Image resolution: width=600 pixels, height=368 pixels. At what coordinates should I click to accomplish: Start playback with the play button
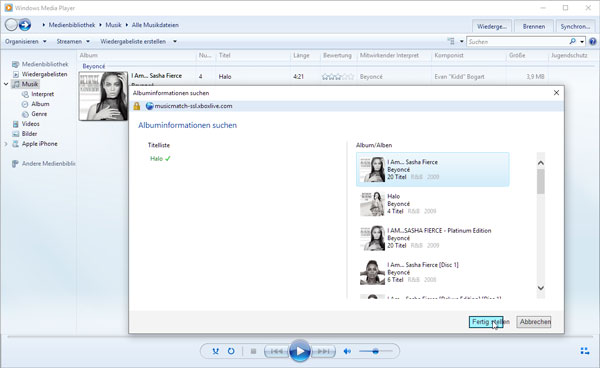tap(300, 351)
